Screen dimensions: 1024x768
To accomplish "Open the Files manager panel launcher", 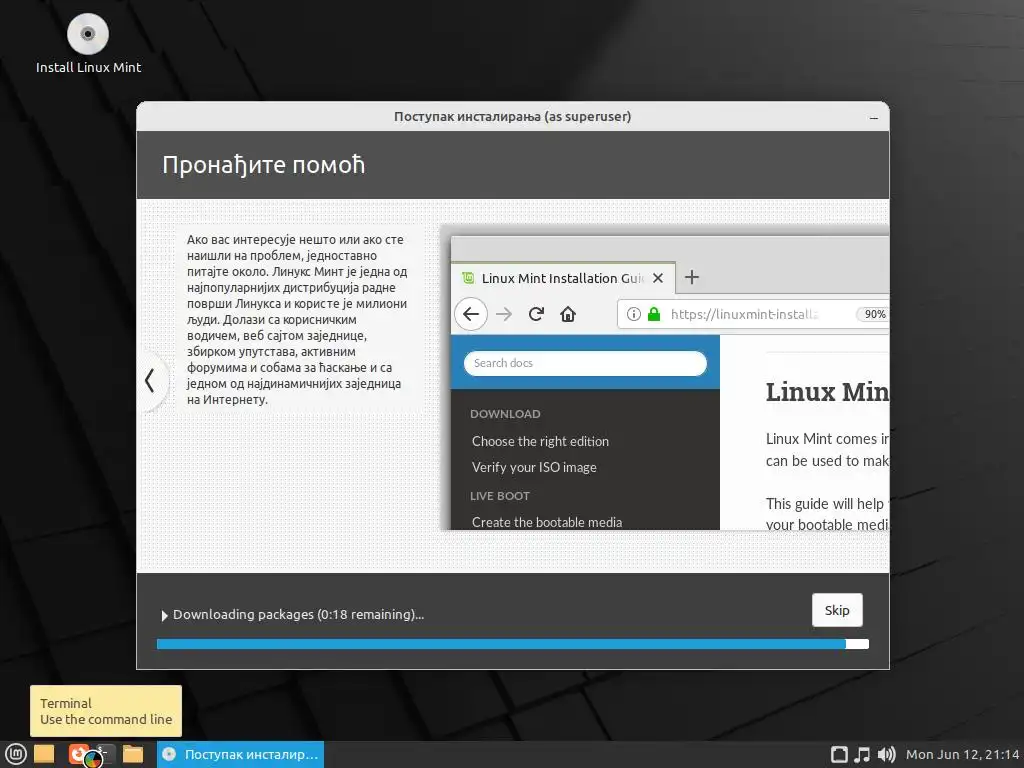I will (x=133, y=754).
